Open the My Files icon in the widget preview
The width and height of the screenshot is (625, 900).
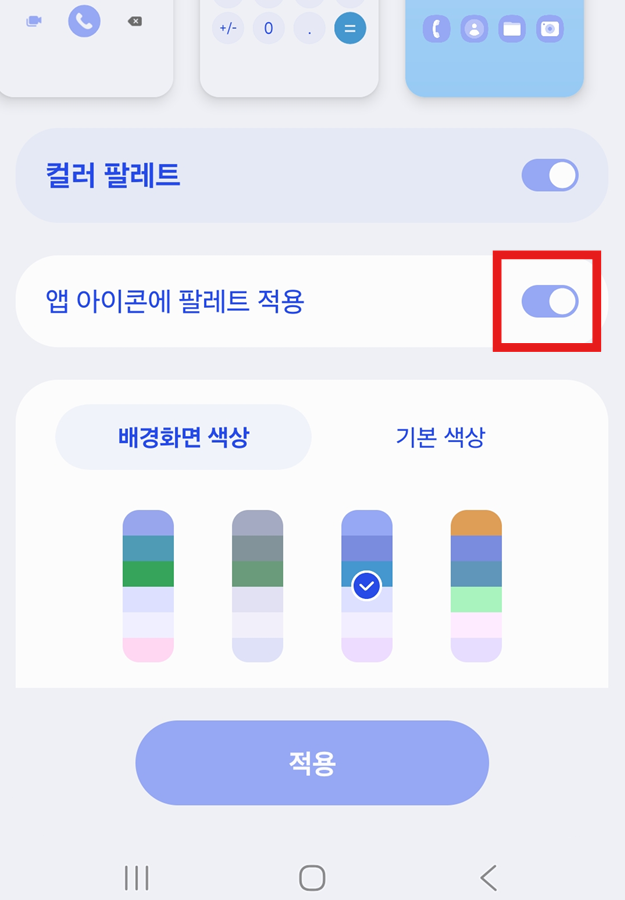[512, 30]
